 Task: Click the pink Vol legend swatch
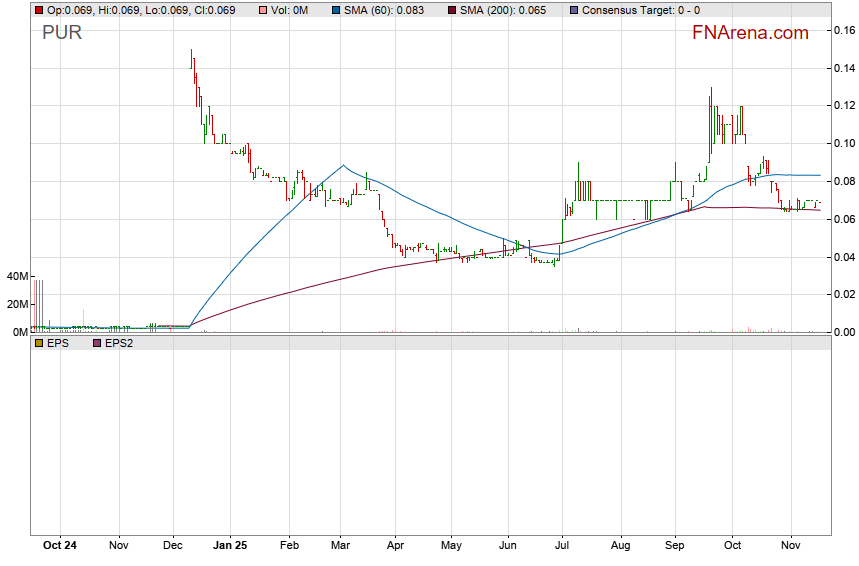coord(262,10)
